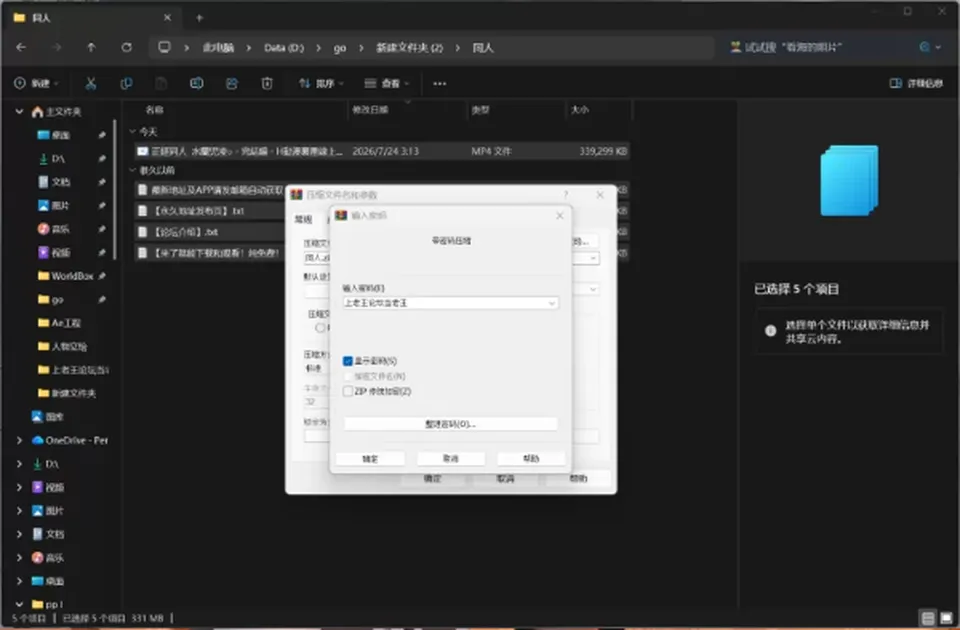Click 取消 in the password dialog
Image resolution: width=960 pixels, height=630 pixels.
tap(451, 459)
